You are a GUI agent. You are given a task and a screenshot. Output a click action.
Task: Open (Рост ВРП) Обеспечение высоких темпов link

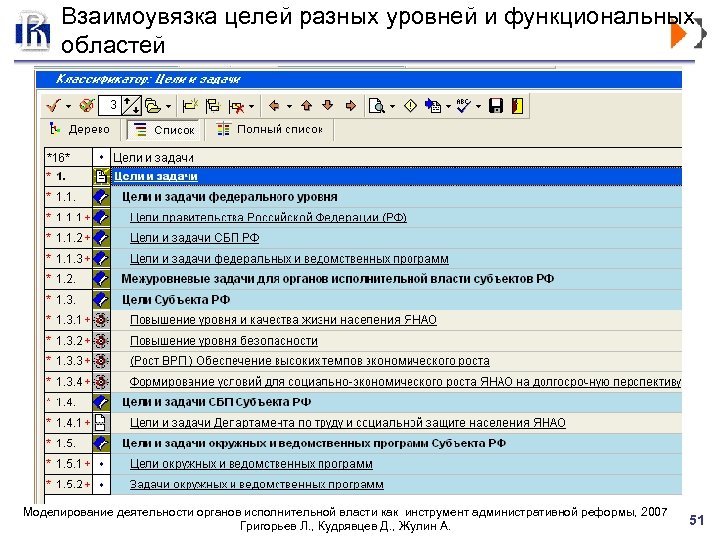[x=310, y=361]
